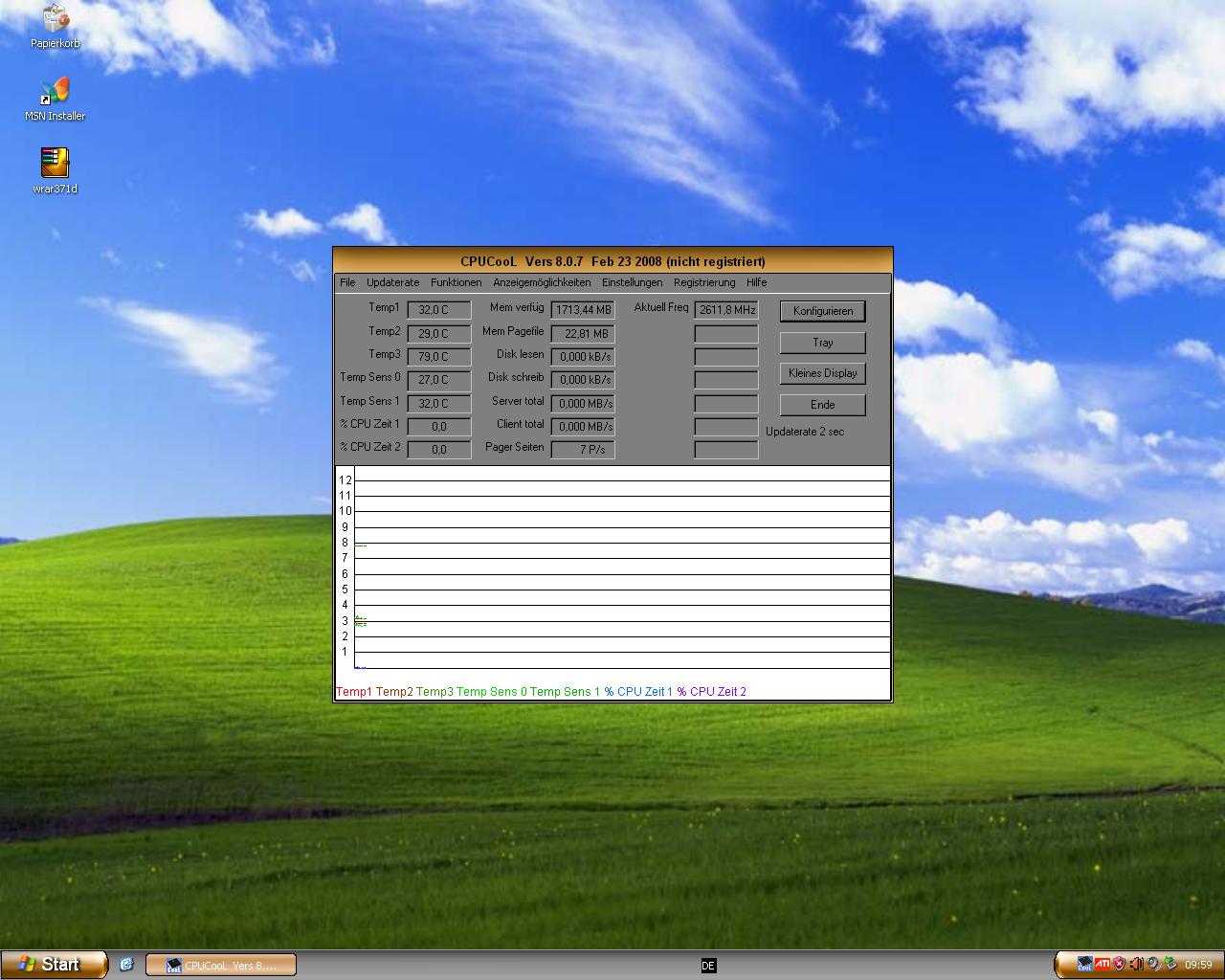The height and width of the screenshot is (980, 1225).
Task: Click the Temp3 value field 79,0 C
Action: [x=439, y=357]
